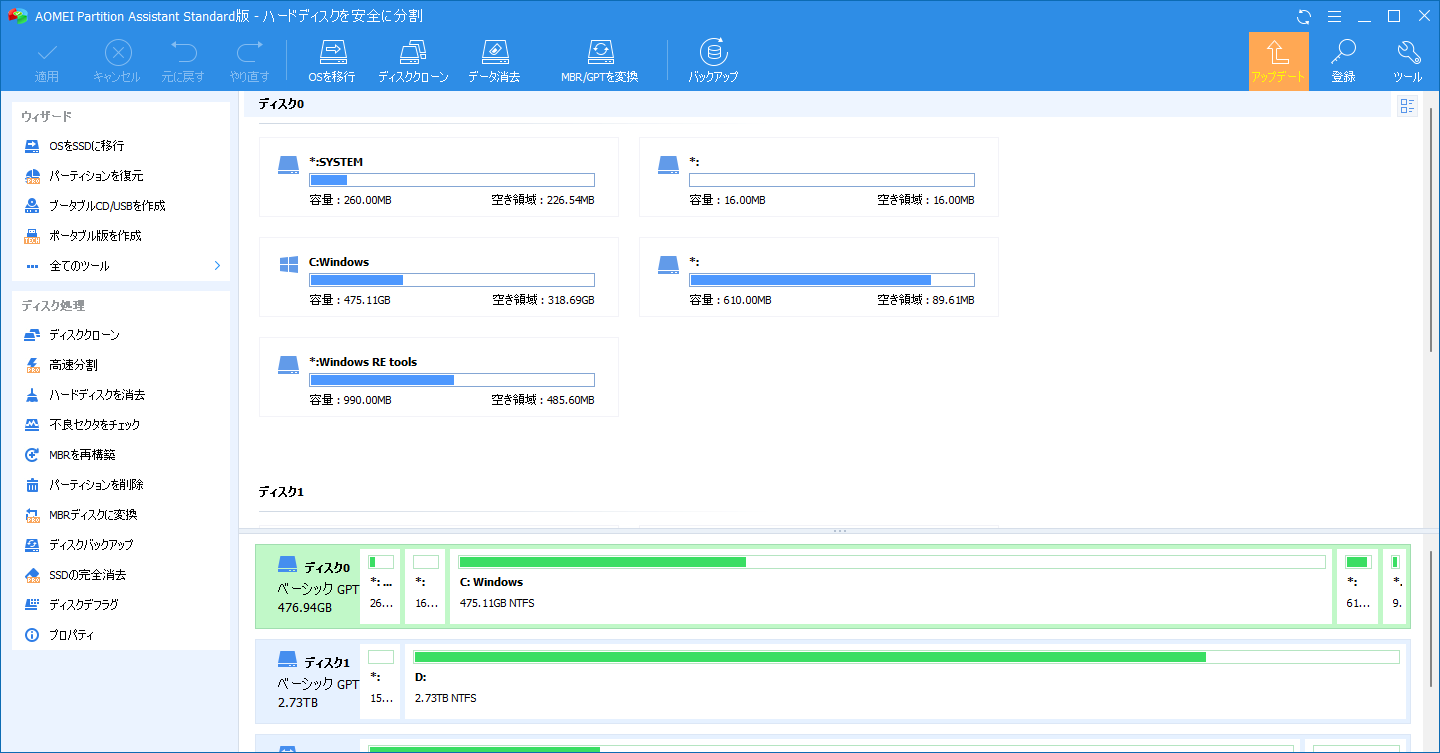Select the *:Windows RE tools card
The image size is (1440, 753).
pos(438,377)
